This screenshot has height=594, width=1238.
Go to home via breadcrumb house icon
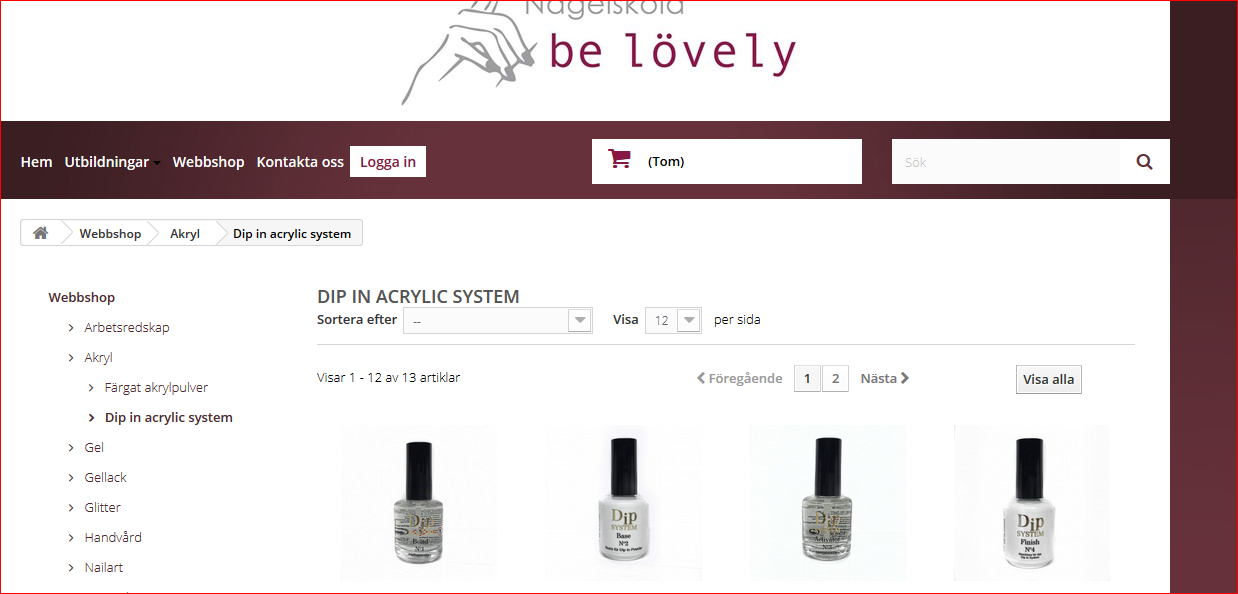click(x=40, y=233)
